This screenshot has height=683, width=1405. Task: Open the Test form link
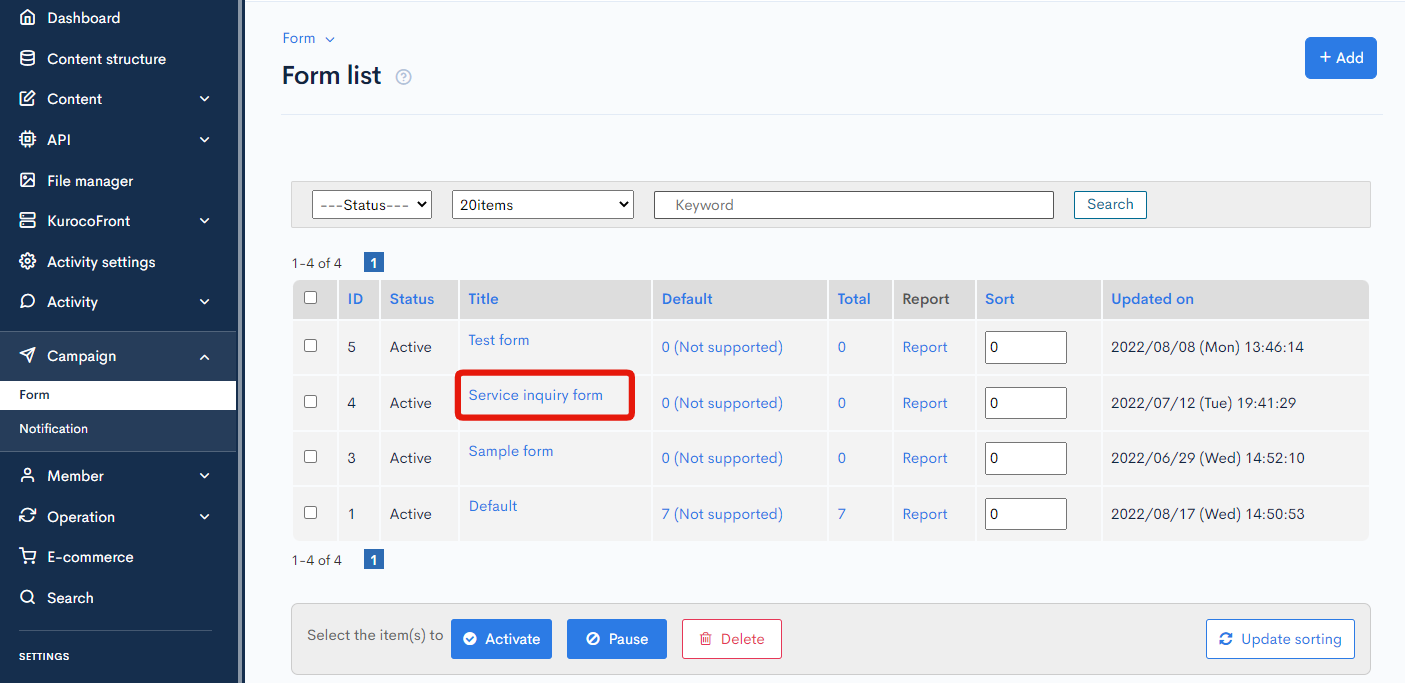pos(499,340)
